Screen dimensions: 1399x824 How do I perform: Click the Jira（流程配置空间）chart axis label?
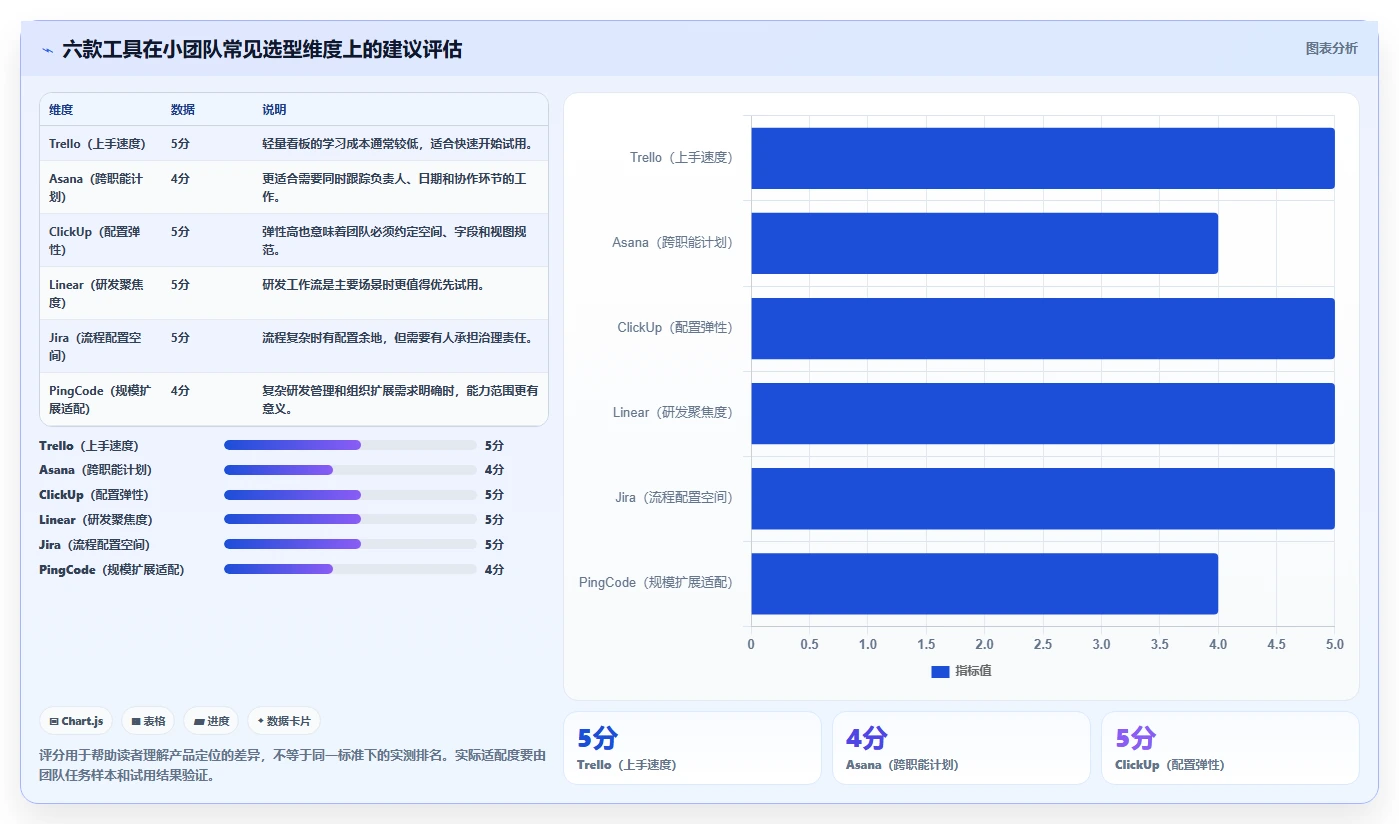674,498
